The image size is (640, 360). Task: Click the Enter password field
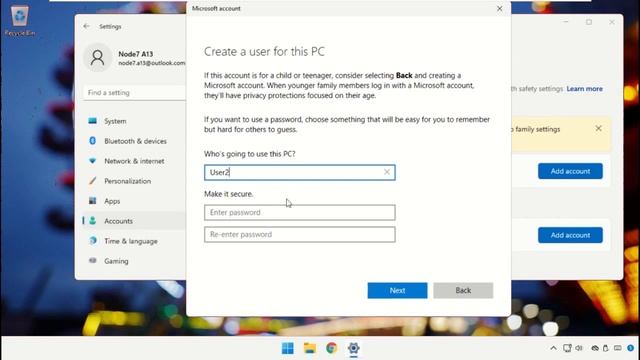(x=300, y=212)
